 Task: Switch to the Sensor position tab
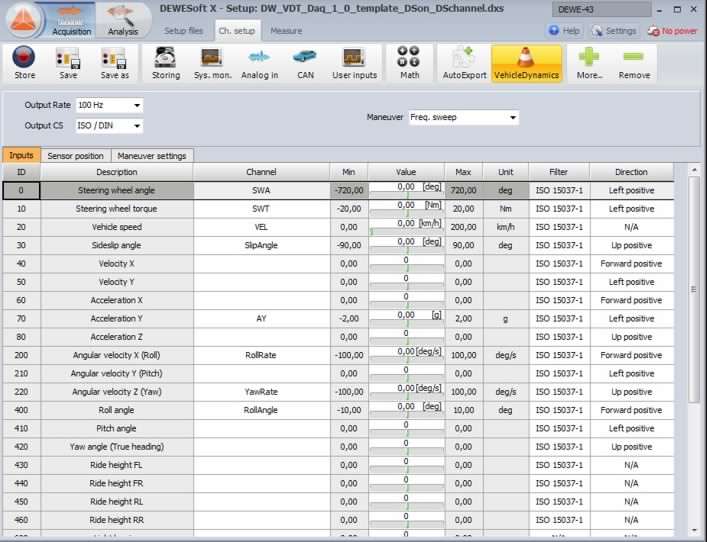tap(75, 156)
